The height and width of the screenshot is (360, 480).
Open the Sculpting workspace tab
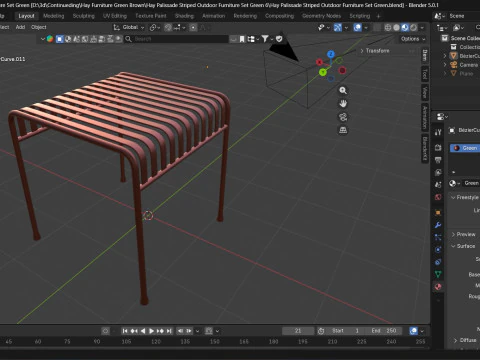pyautogui.click(x=83, y=16)
